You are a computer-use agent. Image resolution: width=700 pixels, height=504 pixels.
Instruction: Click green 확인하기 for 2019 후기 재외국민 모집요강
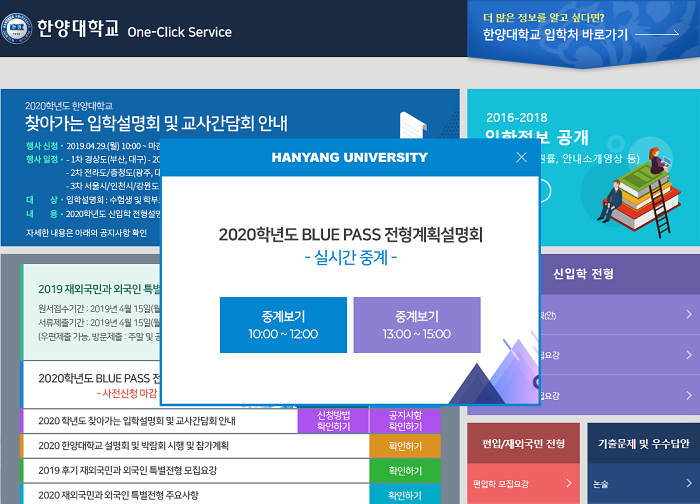click(405, 471)
